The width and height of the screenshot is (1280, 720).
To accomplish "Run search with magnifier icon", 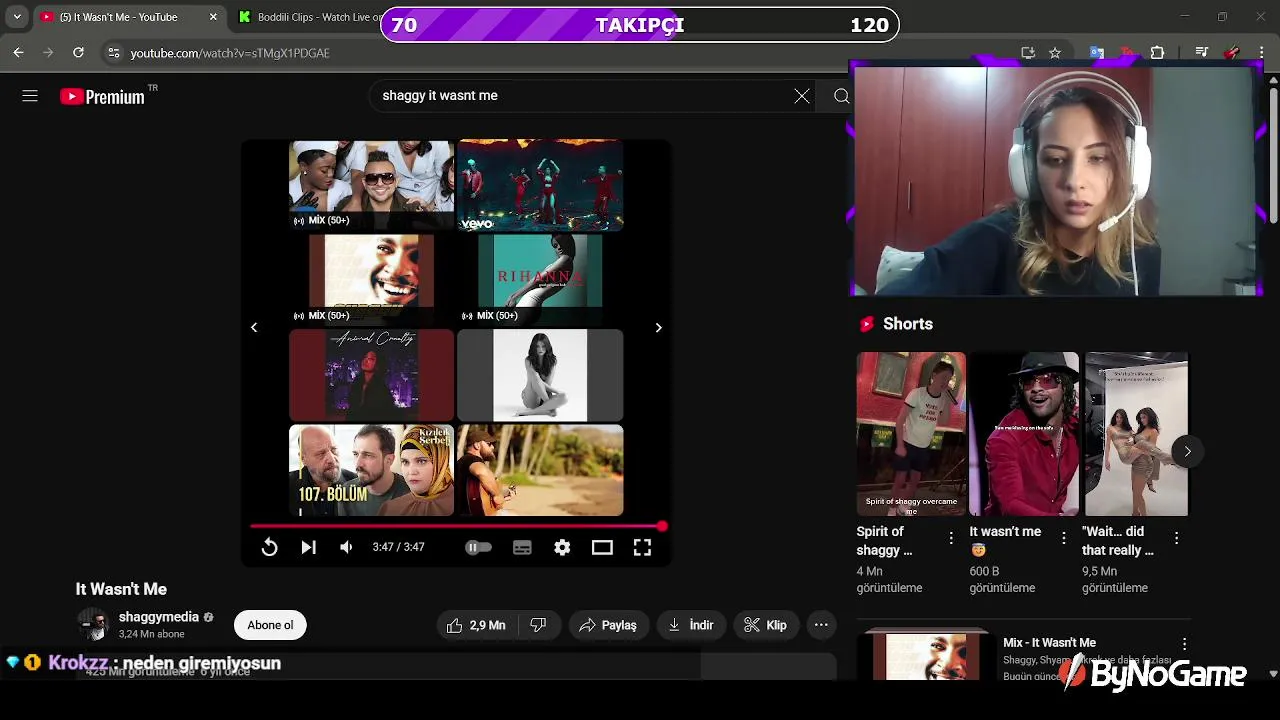I will 841,96.
